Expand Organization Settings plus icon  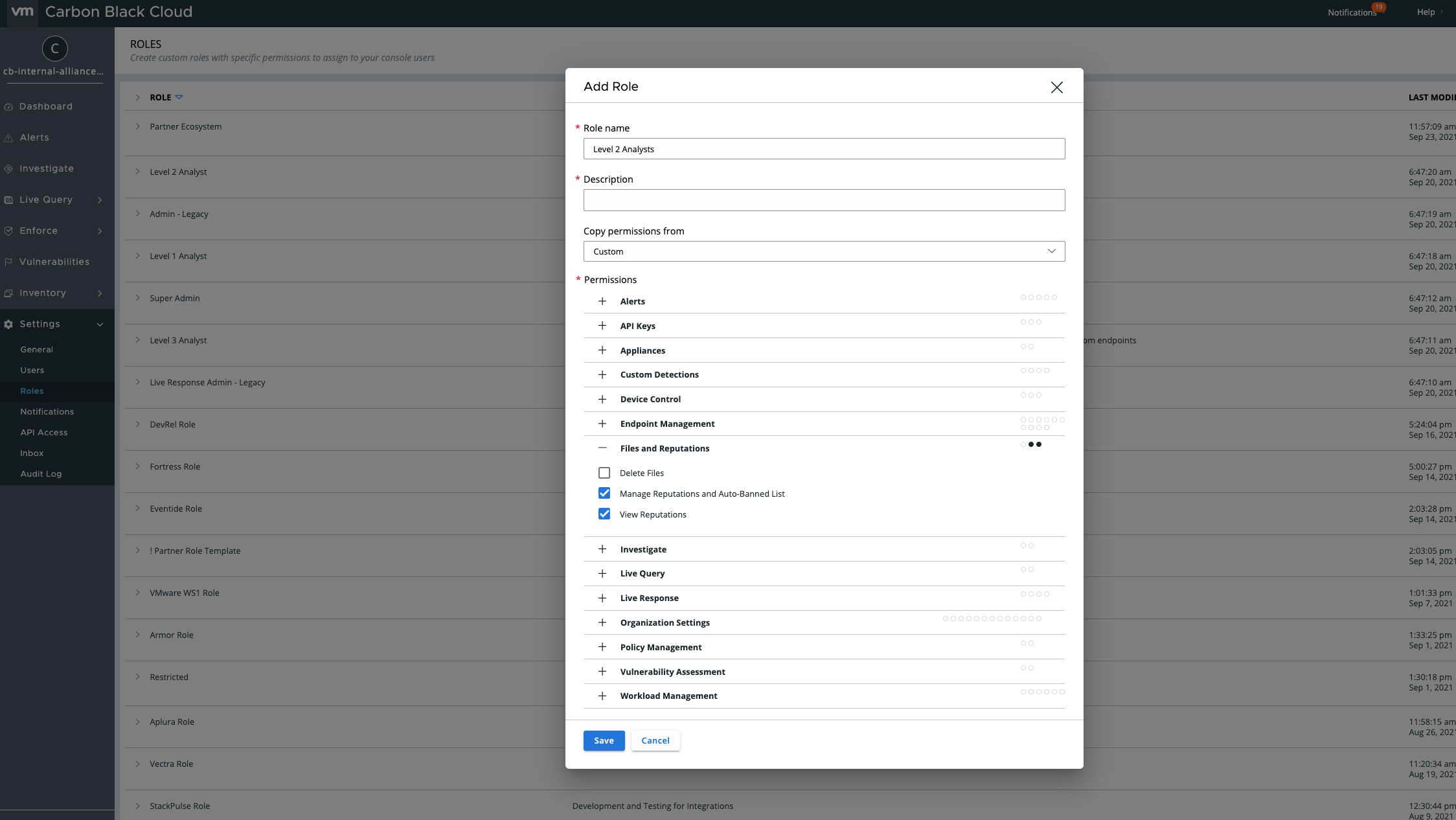pos(602,622)
